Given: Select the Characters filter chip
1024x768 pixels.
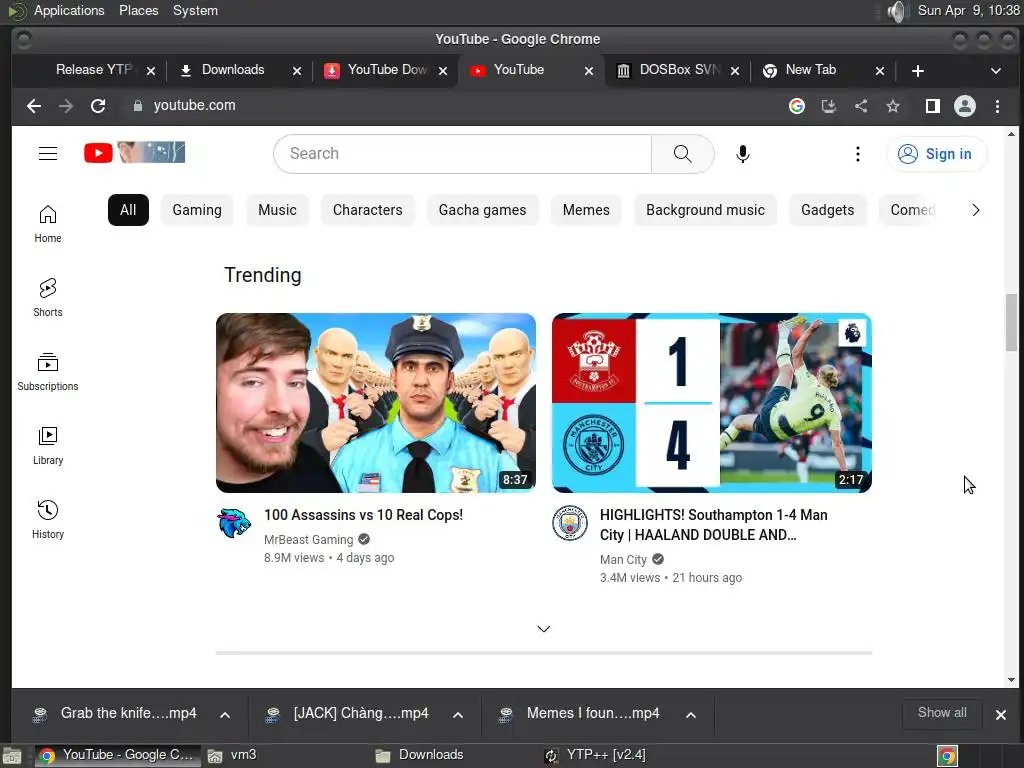Looking at the screenshot, I should point(368,210).
